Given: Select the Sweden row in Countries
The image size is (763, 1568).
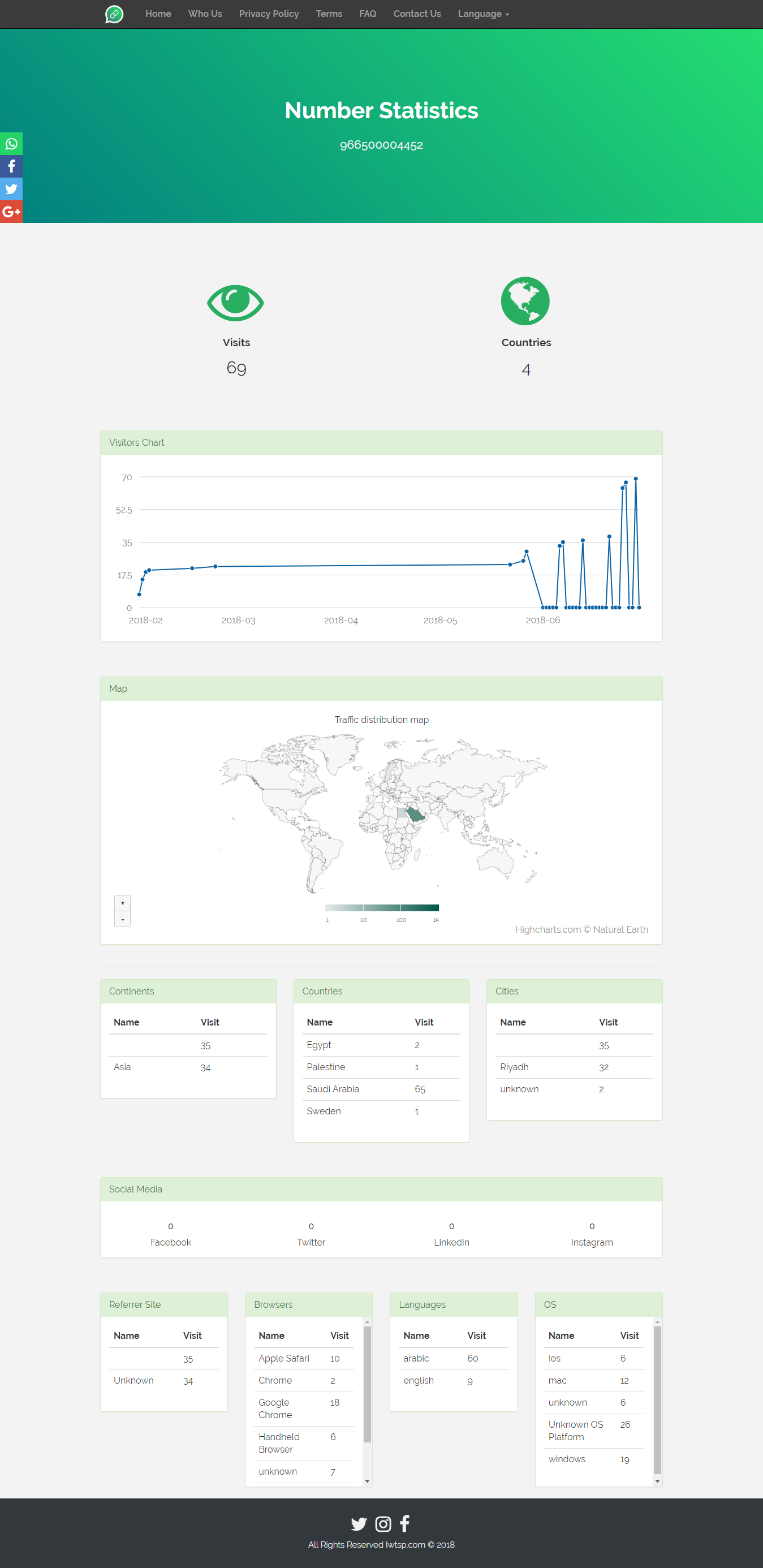Looking at the screenshot, I should pyautogui.click(x=381, y=1112).
